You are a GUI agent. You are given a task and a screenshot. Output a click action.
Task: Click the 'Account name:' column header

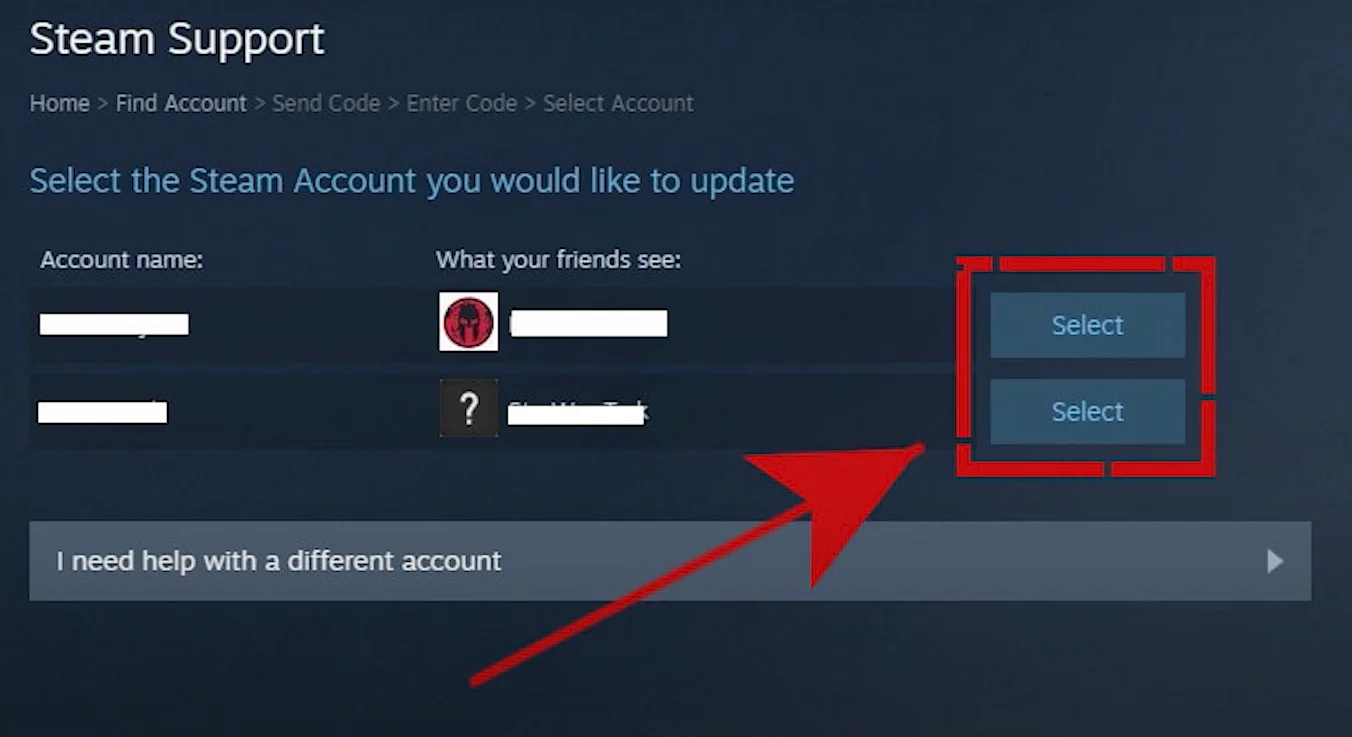click(x=122, y=260)
